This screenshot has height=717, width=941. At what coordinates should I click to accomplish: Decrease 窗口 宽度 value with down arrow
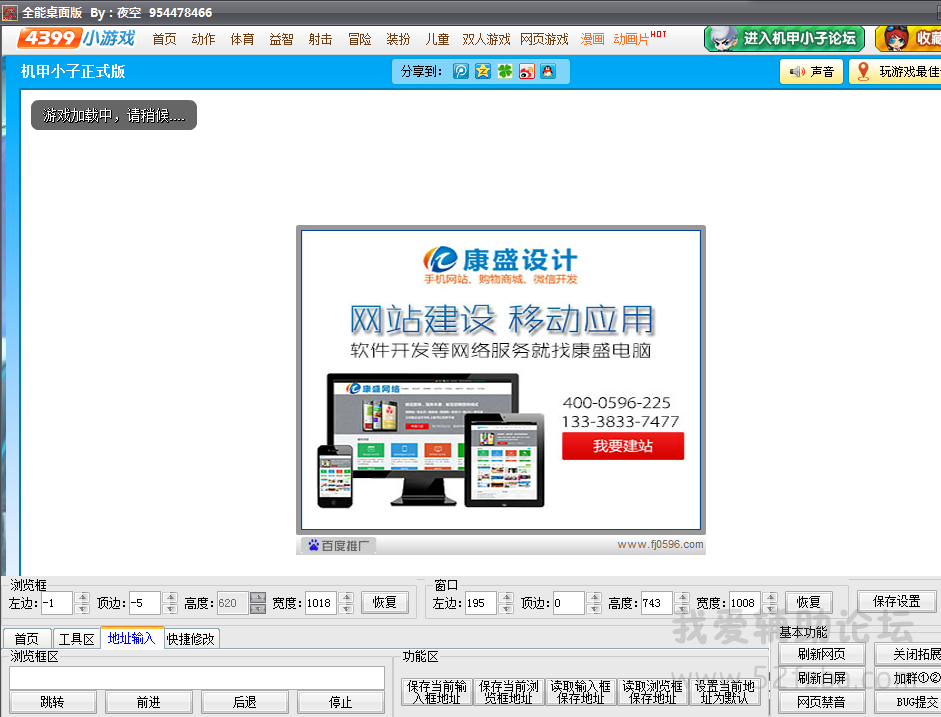[x=771, y=608]
